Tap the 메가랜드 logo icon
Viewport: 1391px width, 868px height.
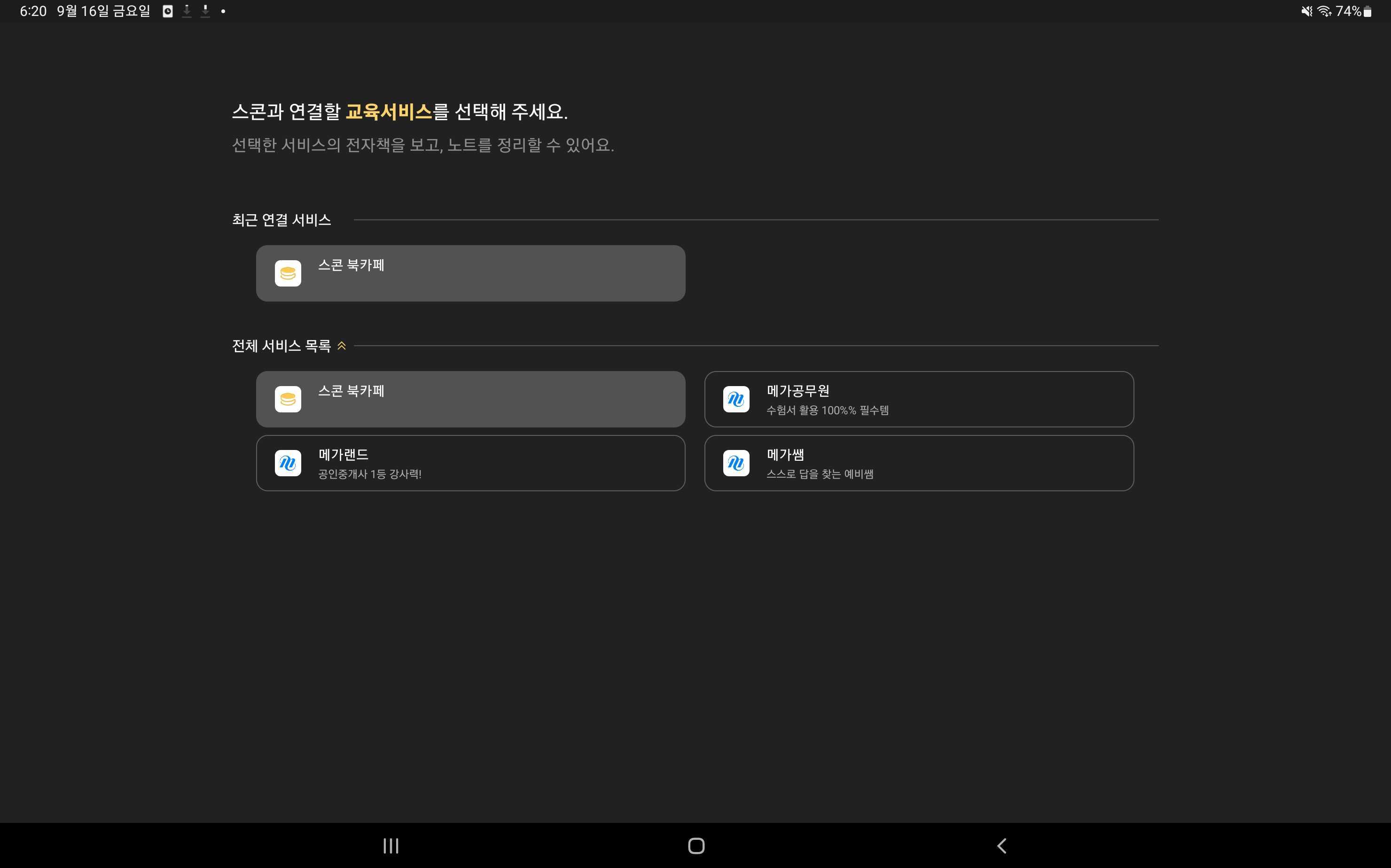pos(288,463)
